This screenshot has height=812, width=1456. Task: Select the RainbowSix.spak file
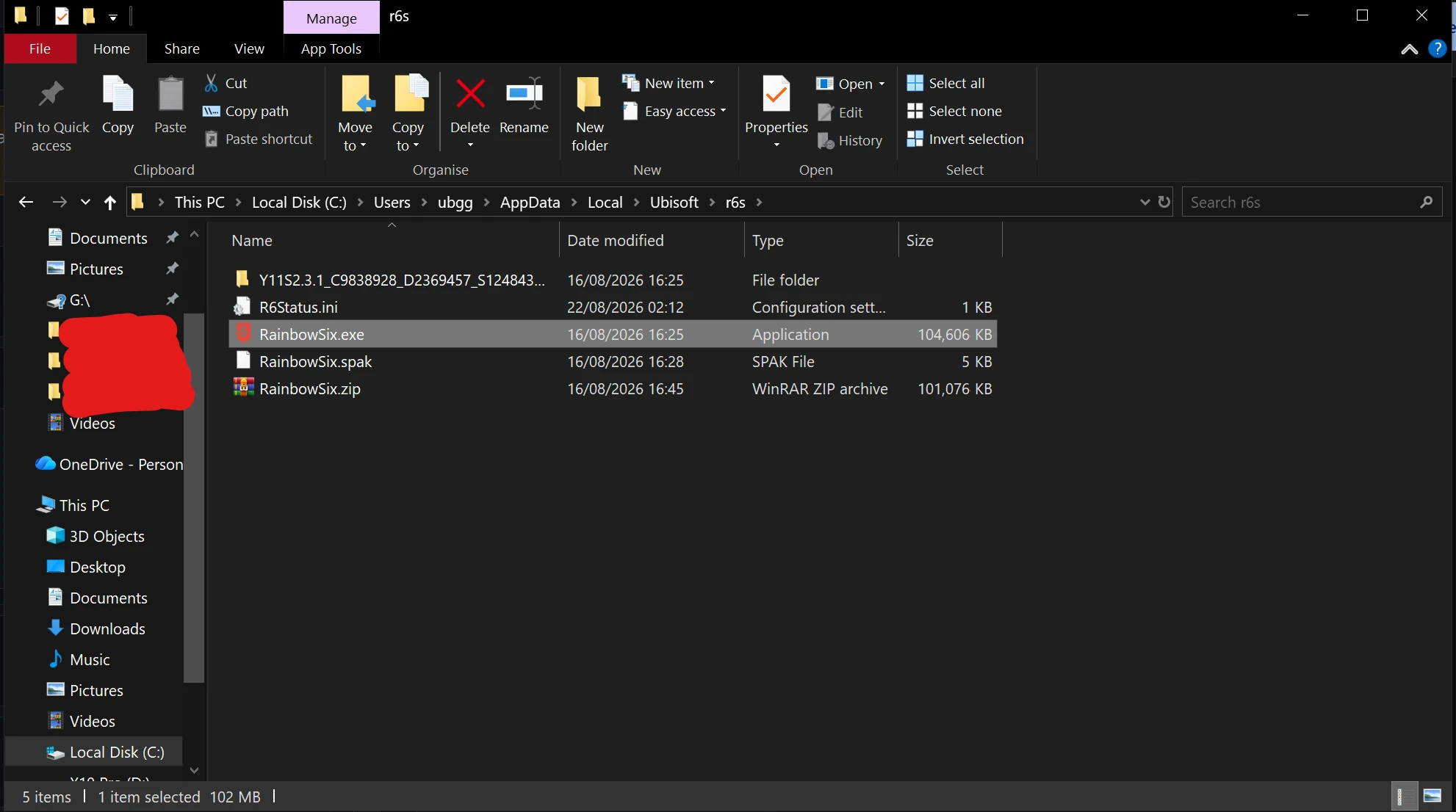click(x=613, y=361)
